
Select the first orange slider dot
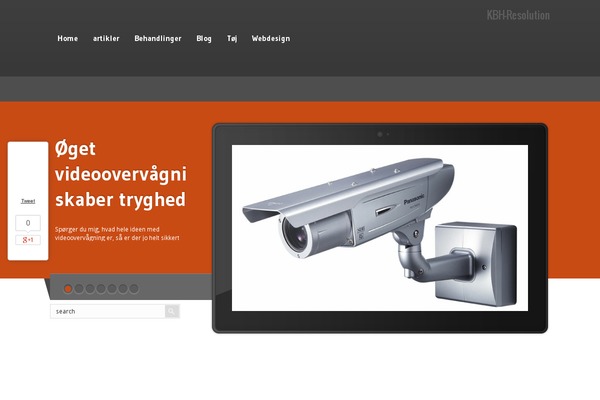68,289
